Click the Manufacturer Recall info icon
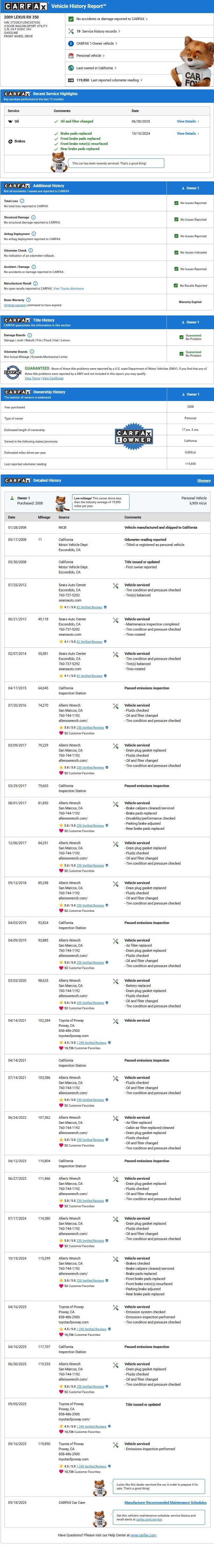The height and width of the screenshot is (1568, 214). point(35,283)
